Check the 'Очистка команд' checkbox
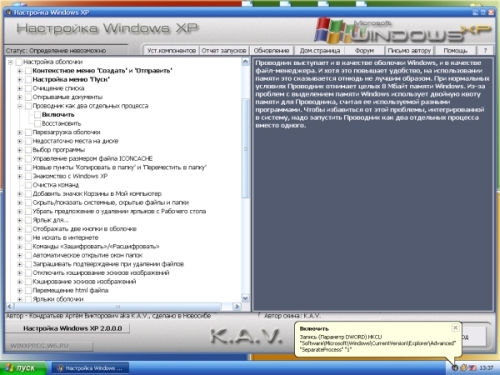 28,185
